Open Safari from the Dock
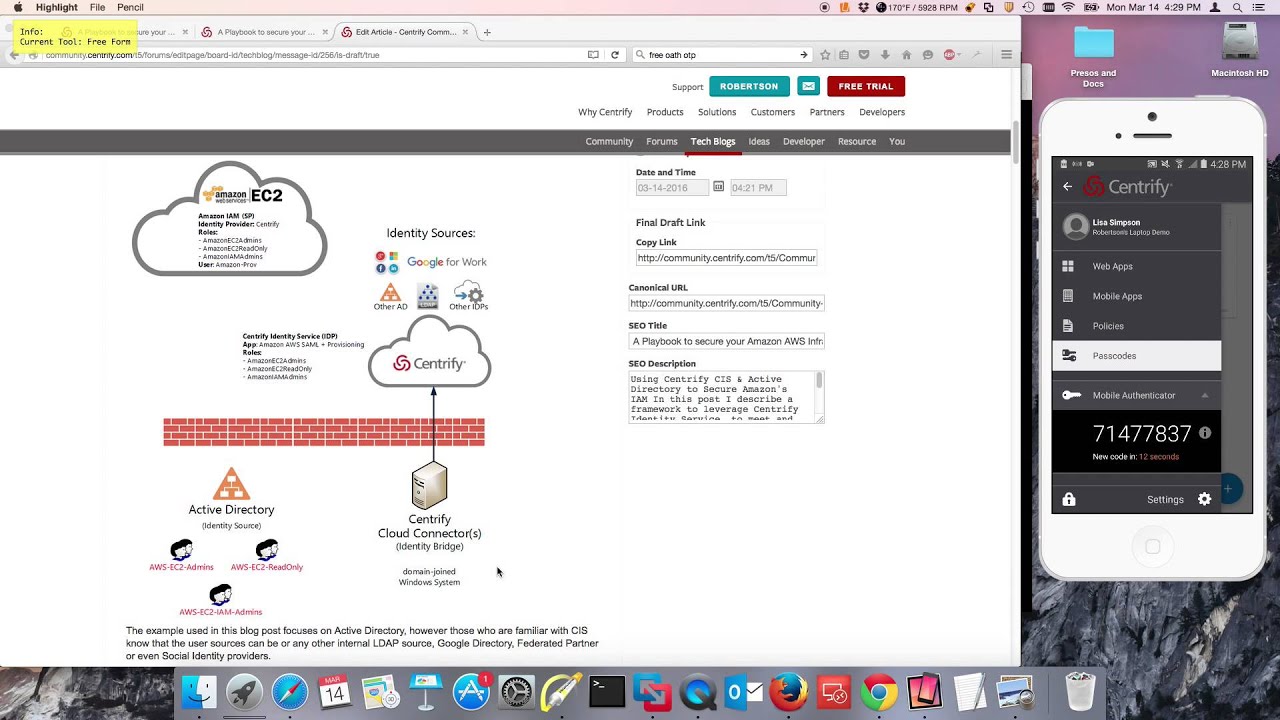 pyautogui.click(x=290, y=693)
